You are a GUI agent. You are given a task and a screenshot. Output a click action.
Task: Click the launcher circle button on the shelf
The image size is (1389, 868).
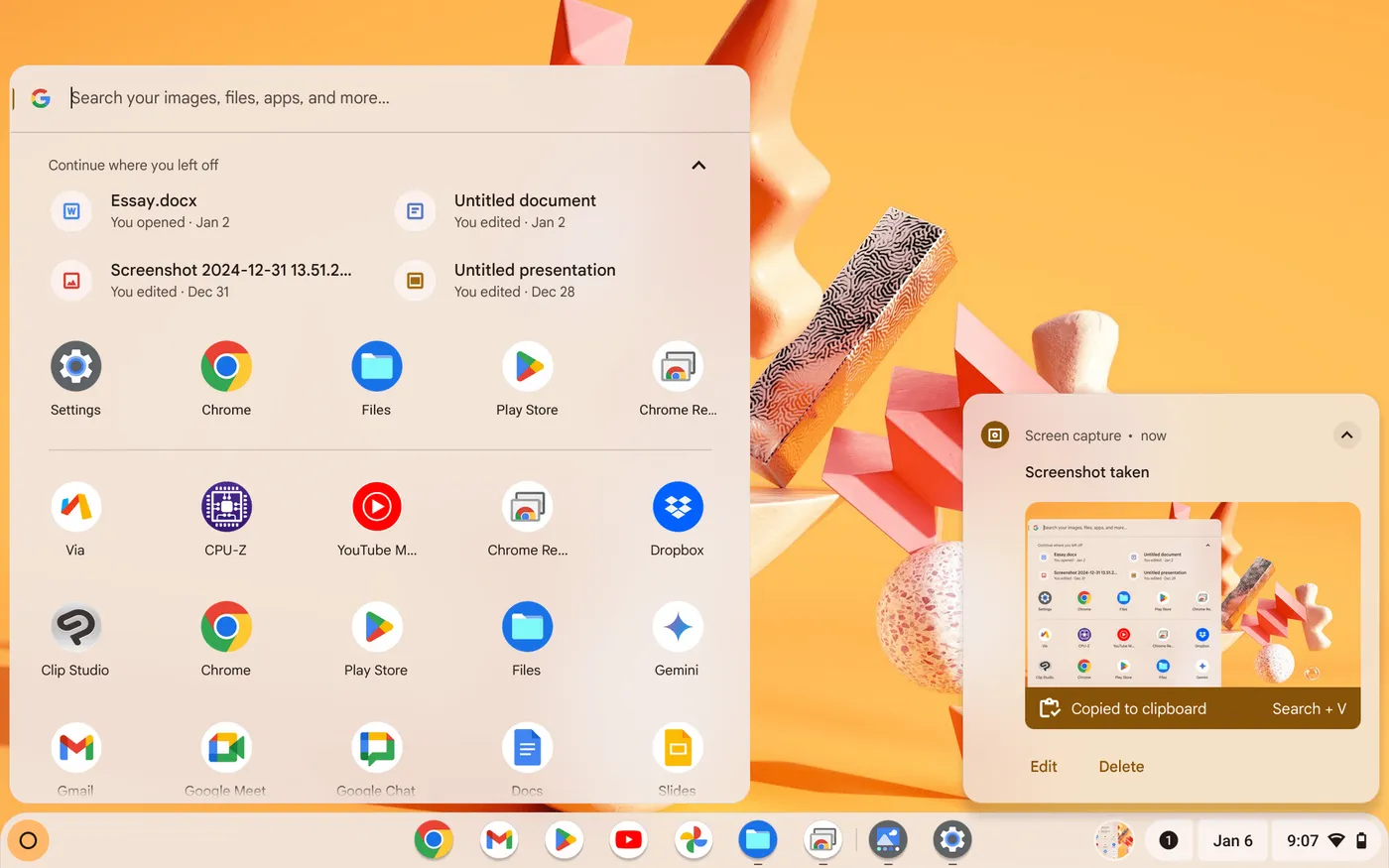28,841
